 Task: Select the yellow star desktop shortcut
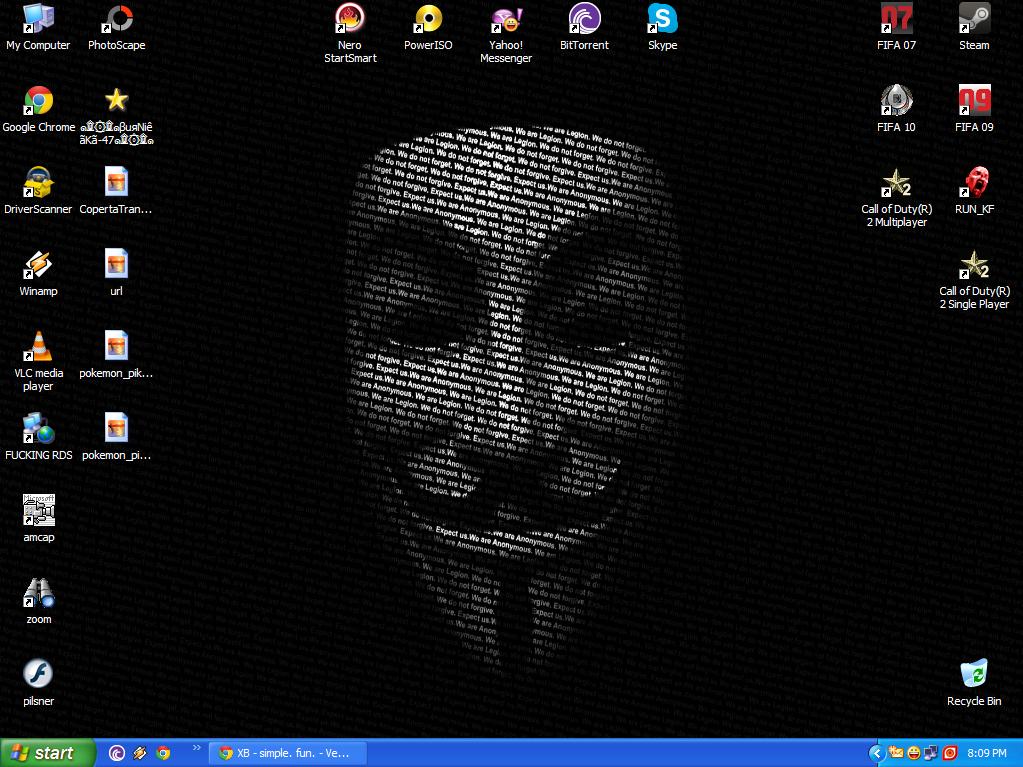[116, 115]
